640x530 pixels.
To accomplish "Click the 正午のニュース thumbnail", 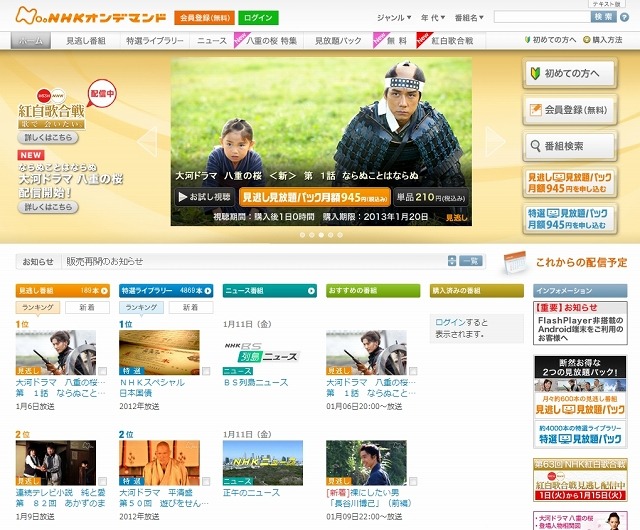I will click(263, 463).
